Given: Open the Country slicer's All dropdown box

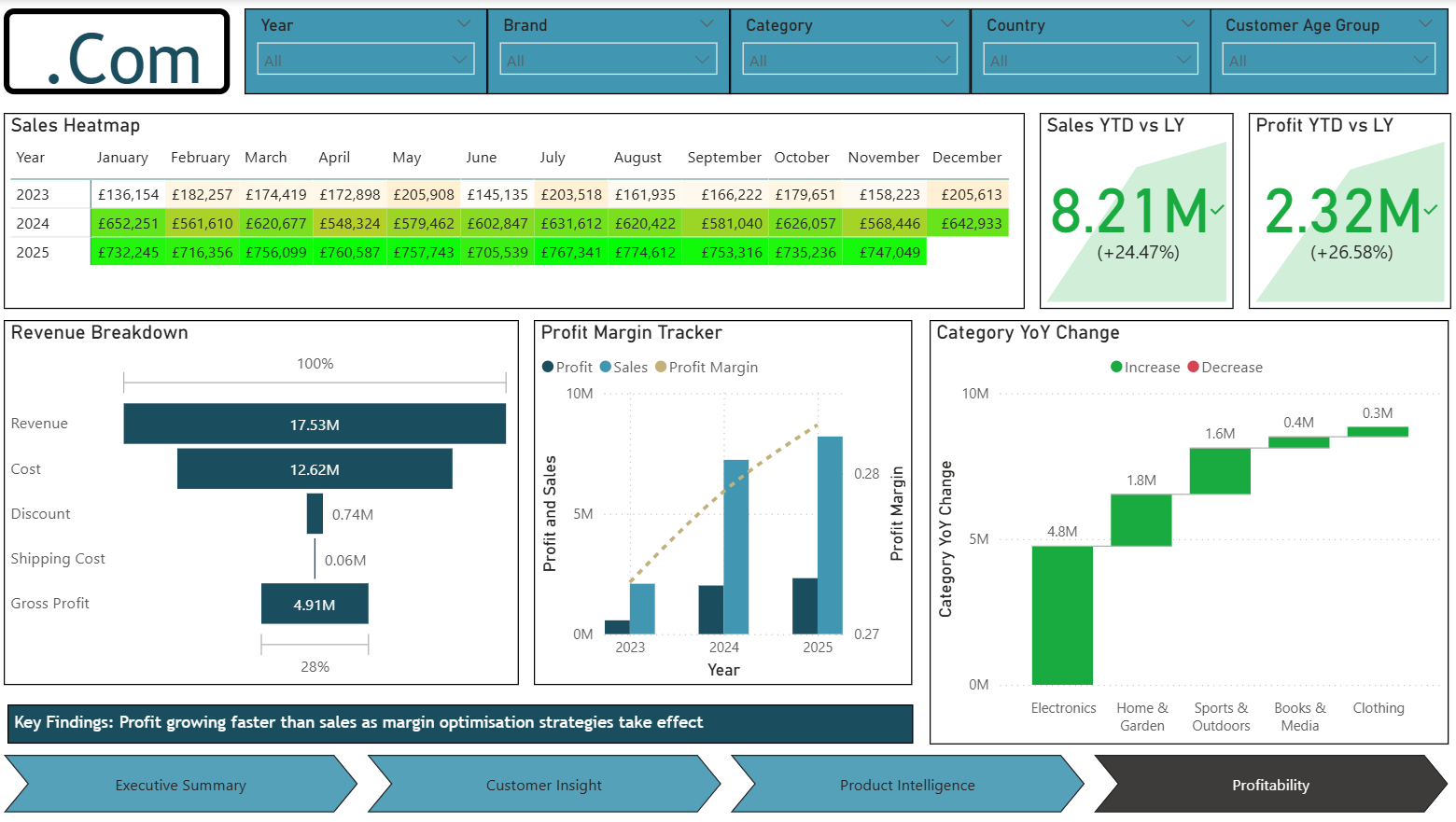Looking at the screenshot, I should (x=1090, y=60).
